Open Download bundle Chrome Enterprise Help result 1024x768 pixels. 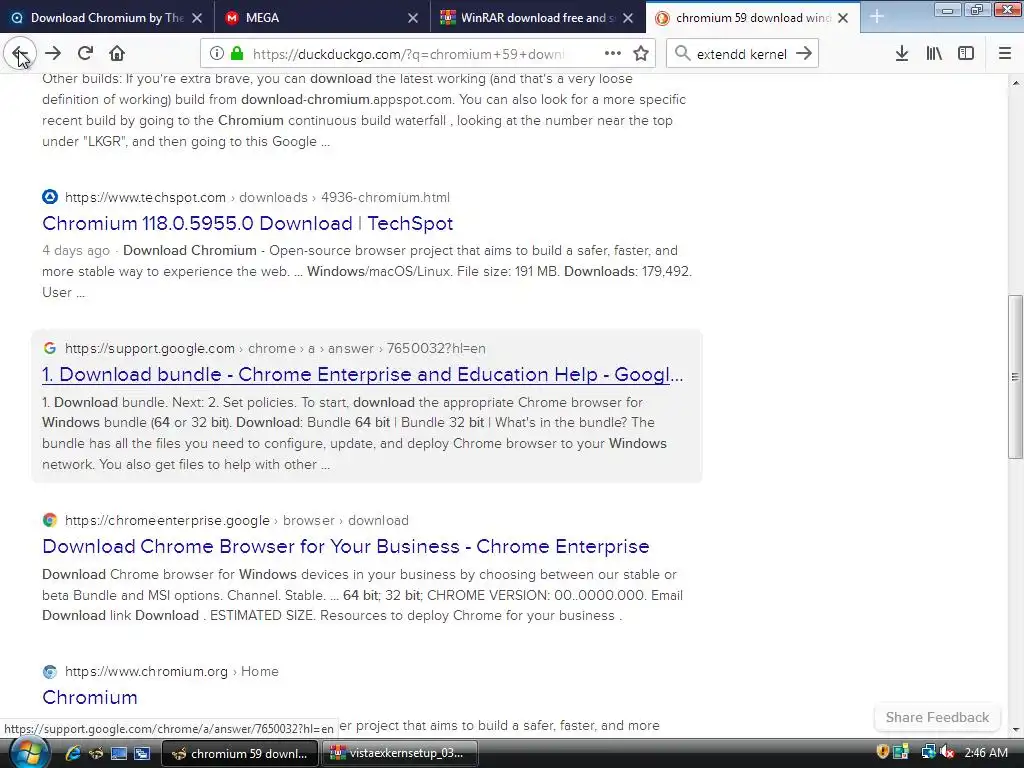(x=362, y=374)
